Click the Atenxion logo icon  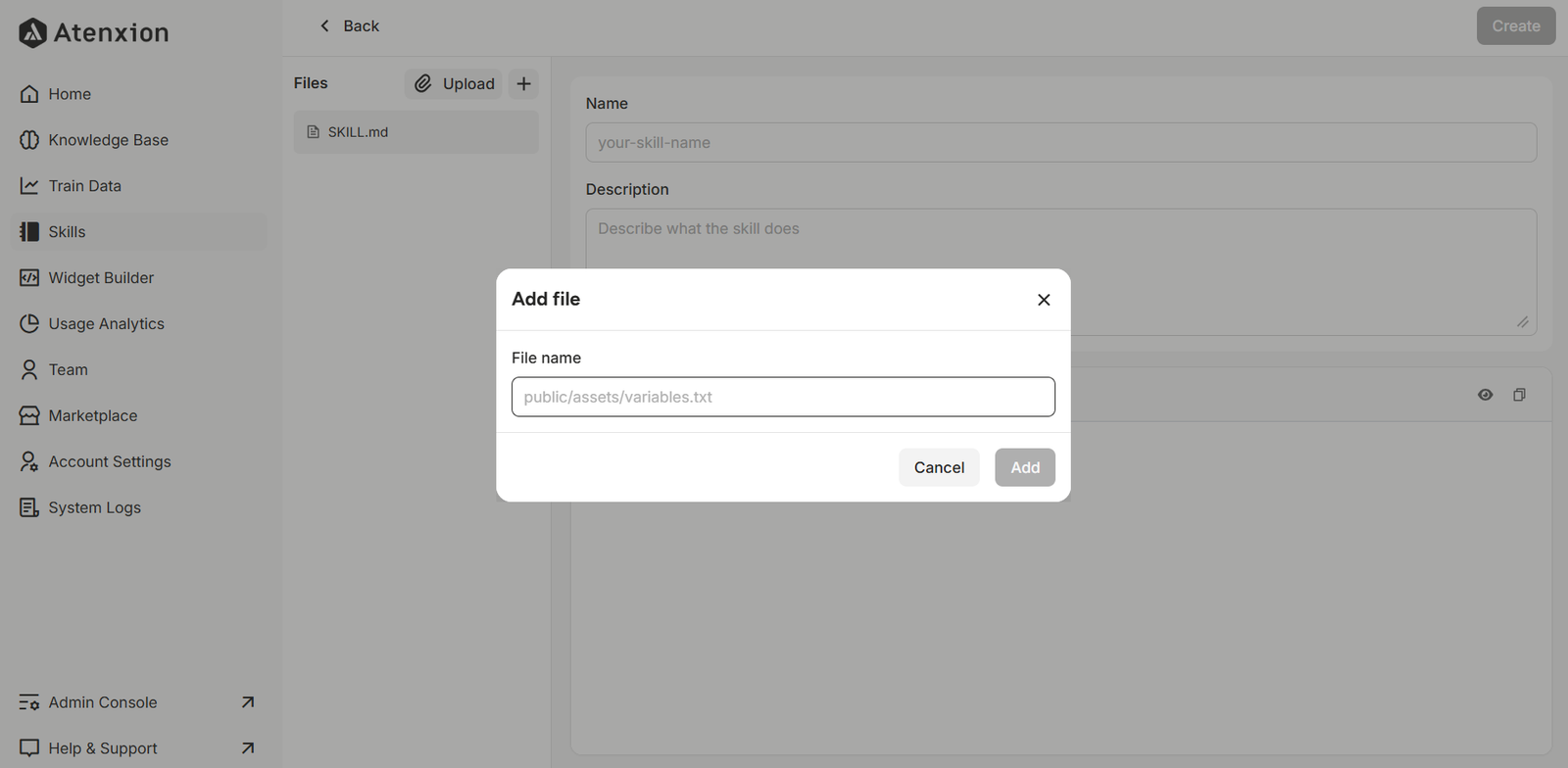click(x=32, y=32)
